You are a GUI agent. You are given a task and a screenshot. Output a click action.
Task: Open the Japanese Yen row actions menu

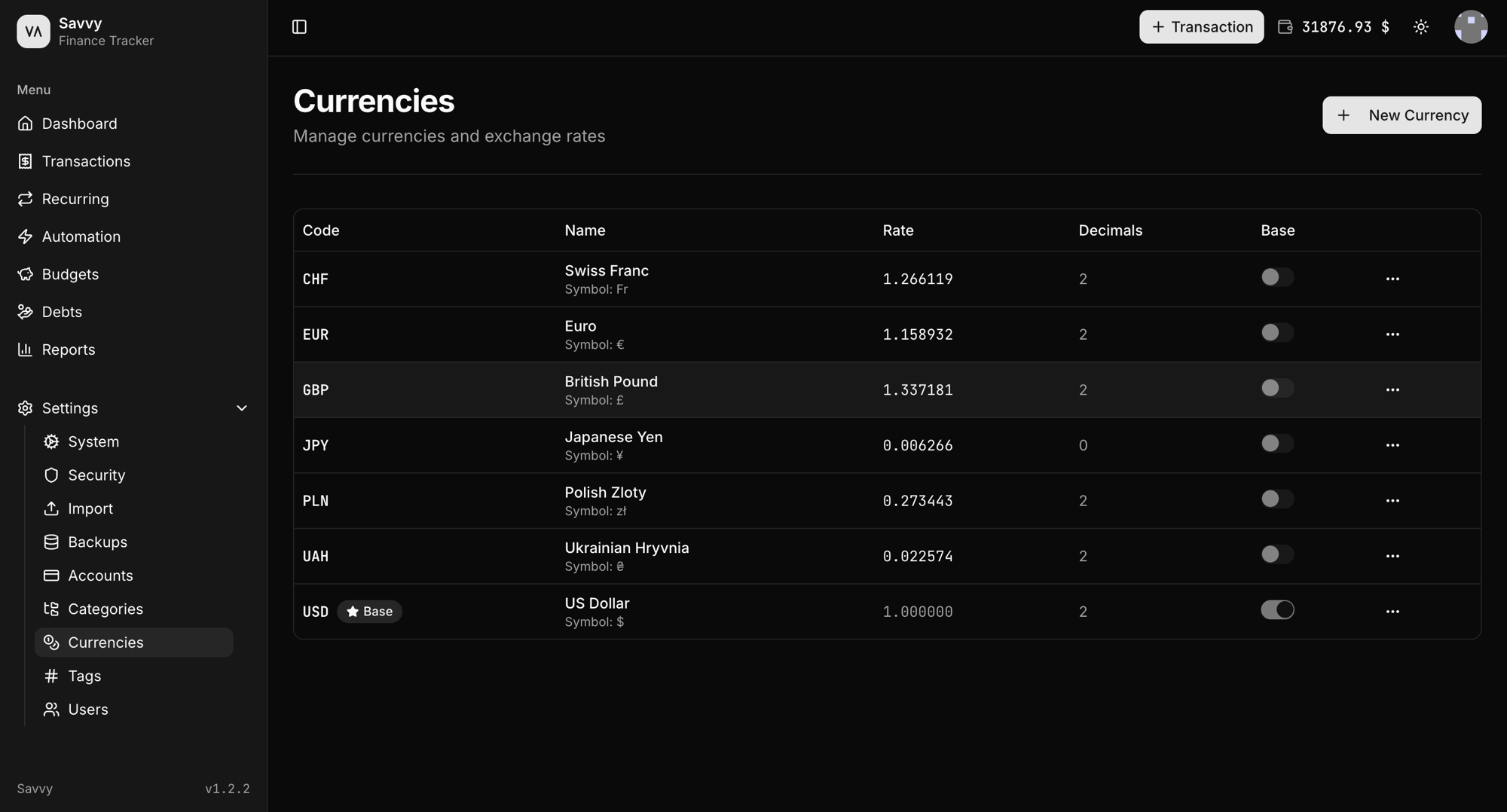(x=1392, y=445)
